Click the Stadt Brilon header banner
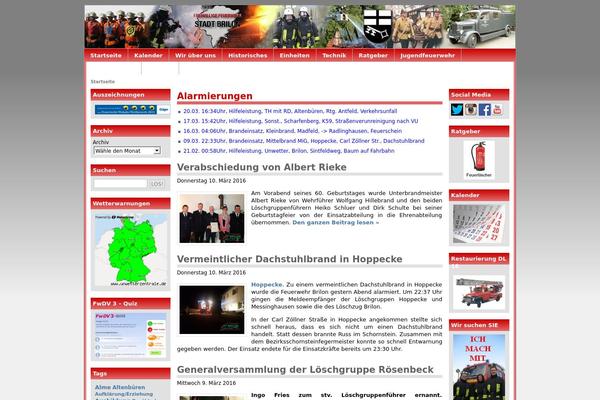 (x=300, y=26)
